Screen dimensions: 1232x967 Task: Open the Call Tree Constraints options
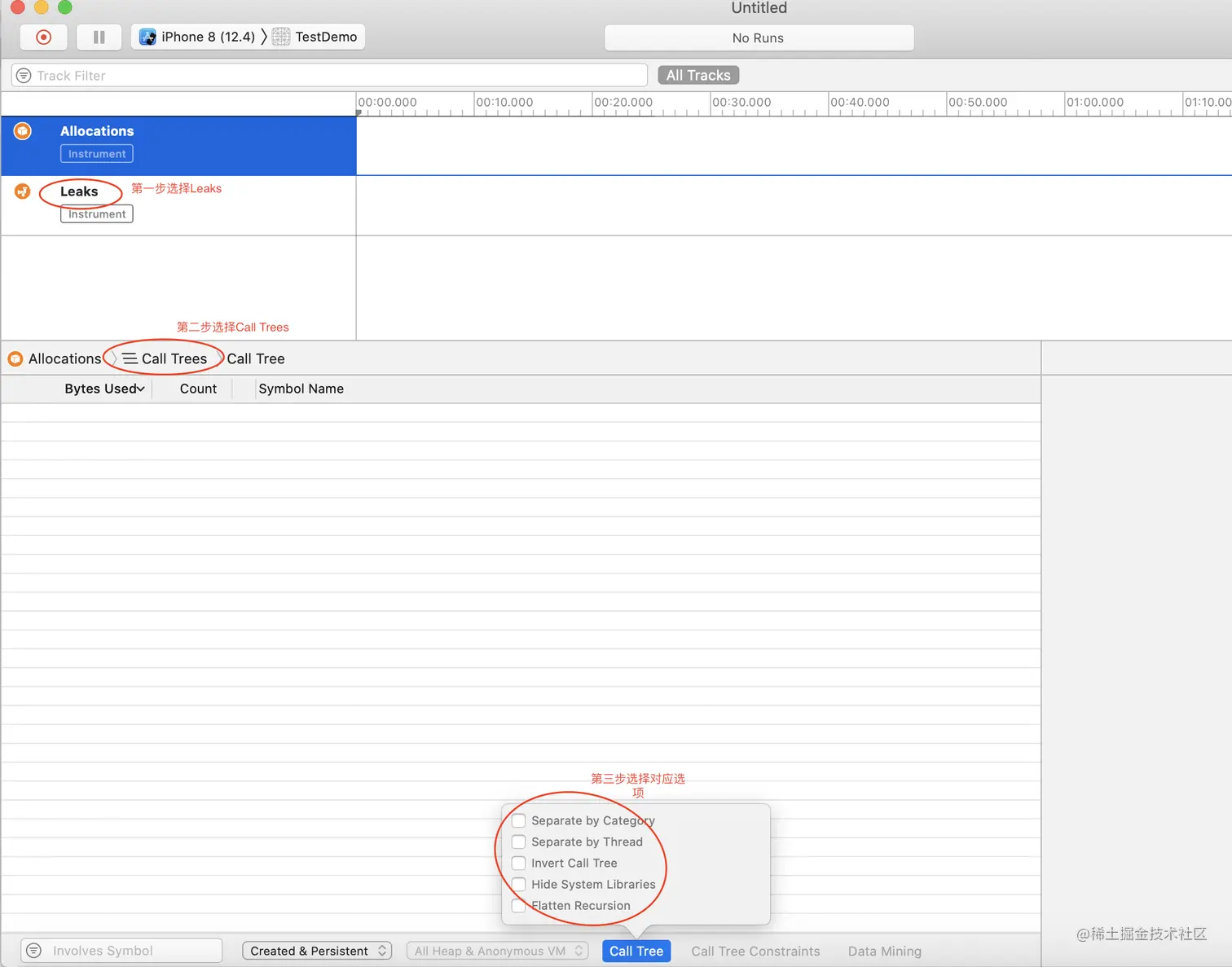[x=755, y=951]
